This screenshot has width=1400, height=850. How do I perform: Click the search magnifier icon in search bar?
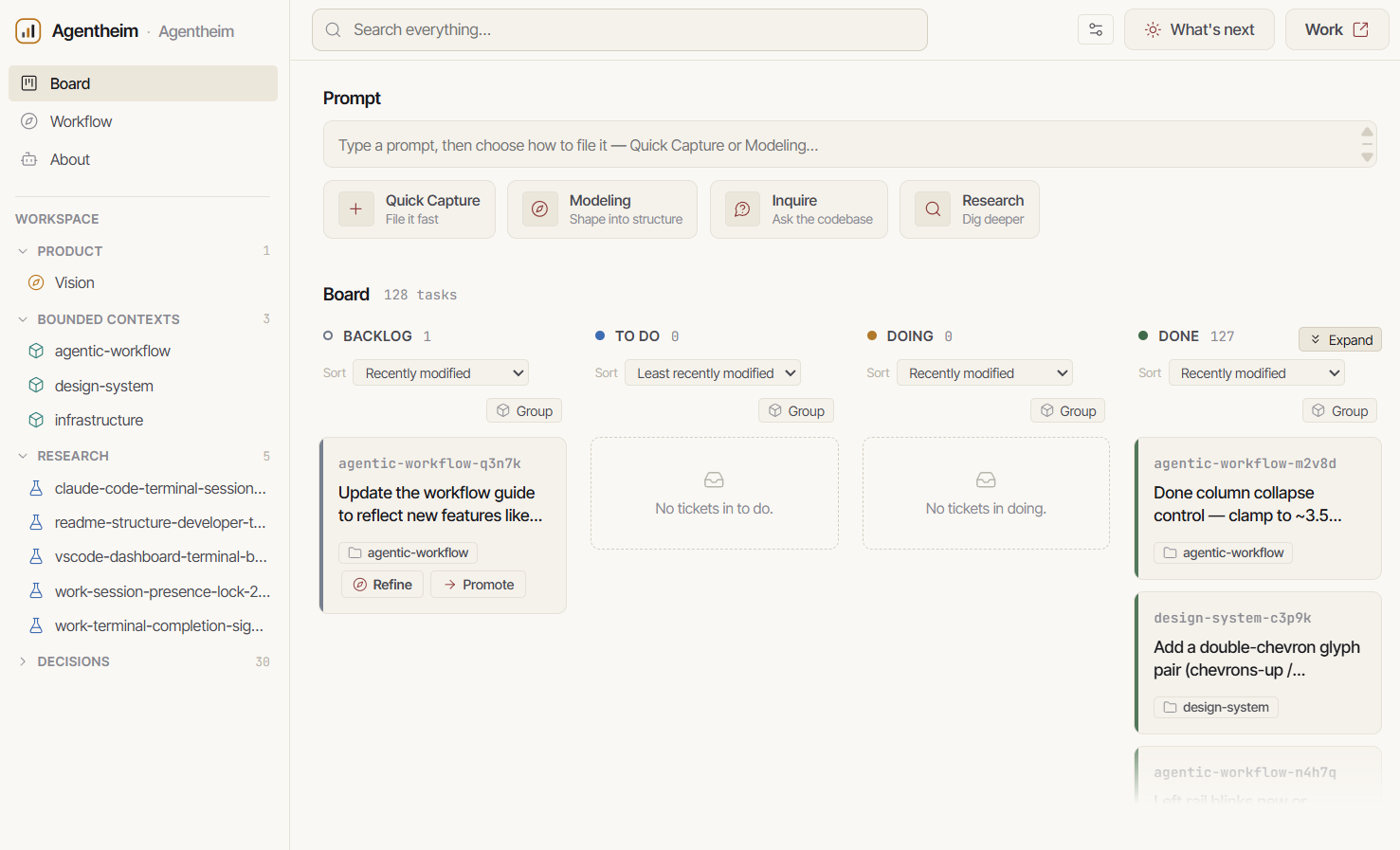tap(333, 30)
